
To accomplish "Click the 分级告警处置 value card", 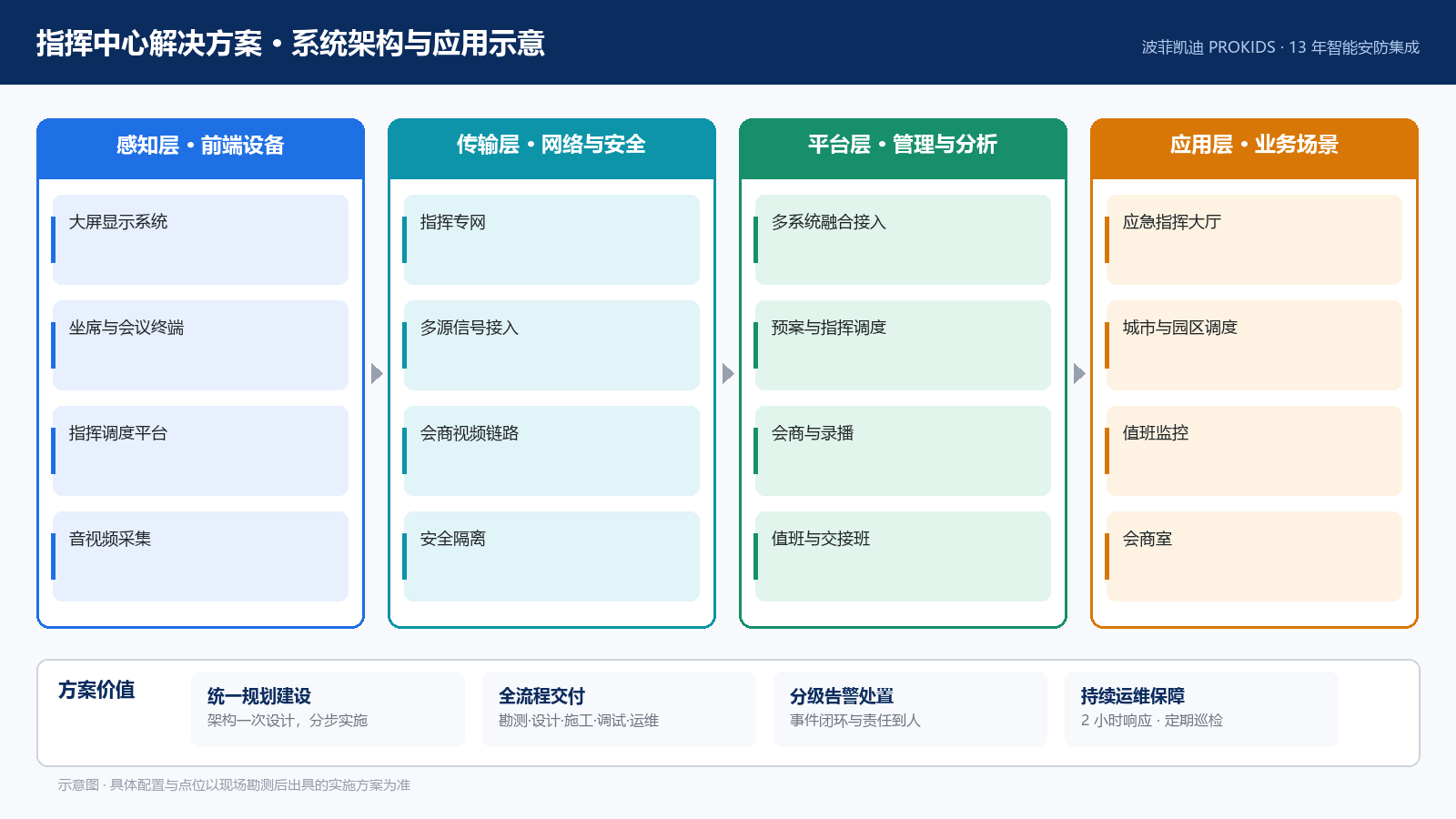I will coord(910,709).
